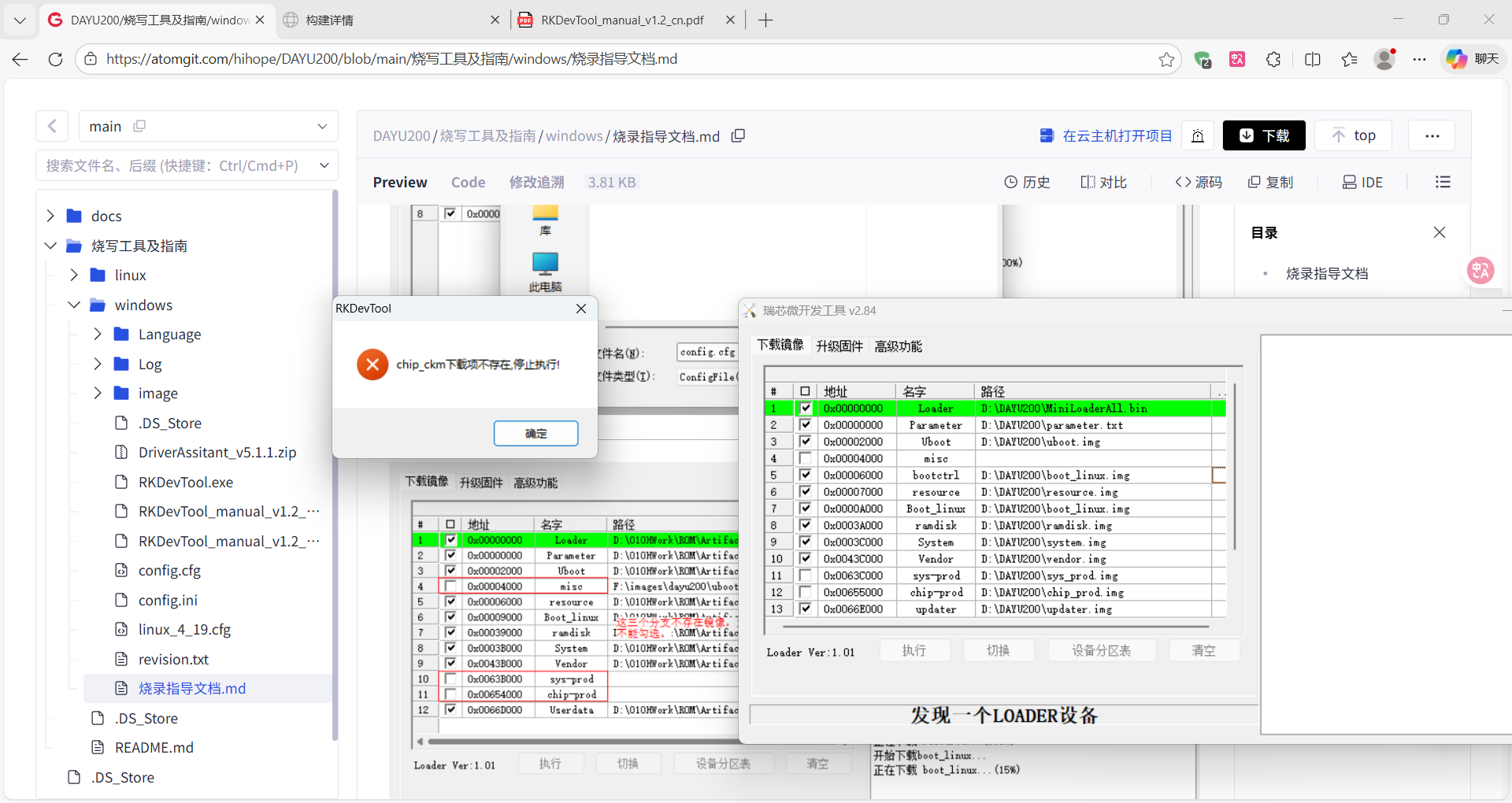This screenshot has height=803, width=1512.
Task: Select the Preview tab
Action: click(400, 182)
